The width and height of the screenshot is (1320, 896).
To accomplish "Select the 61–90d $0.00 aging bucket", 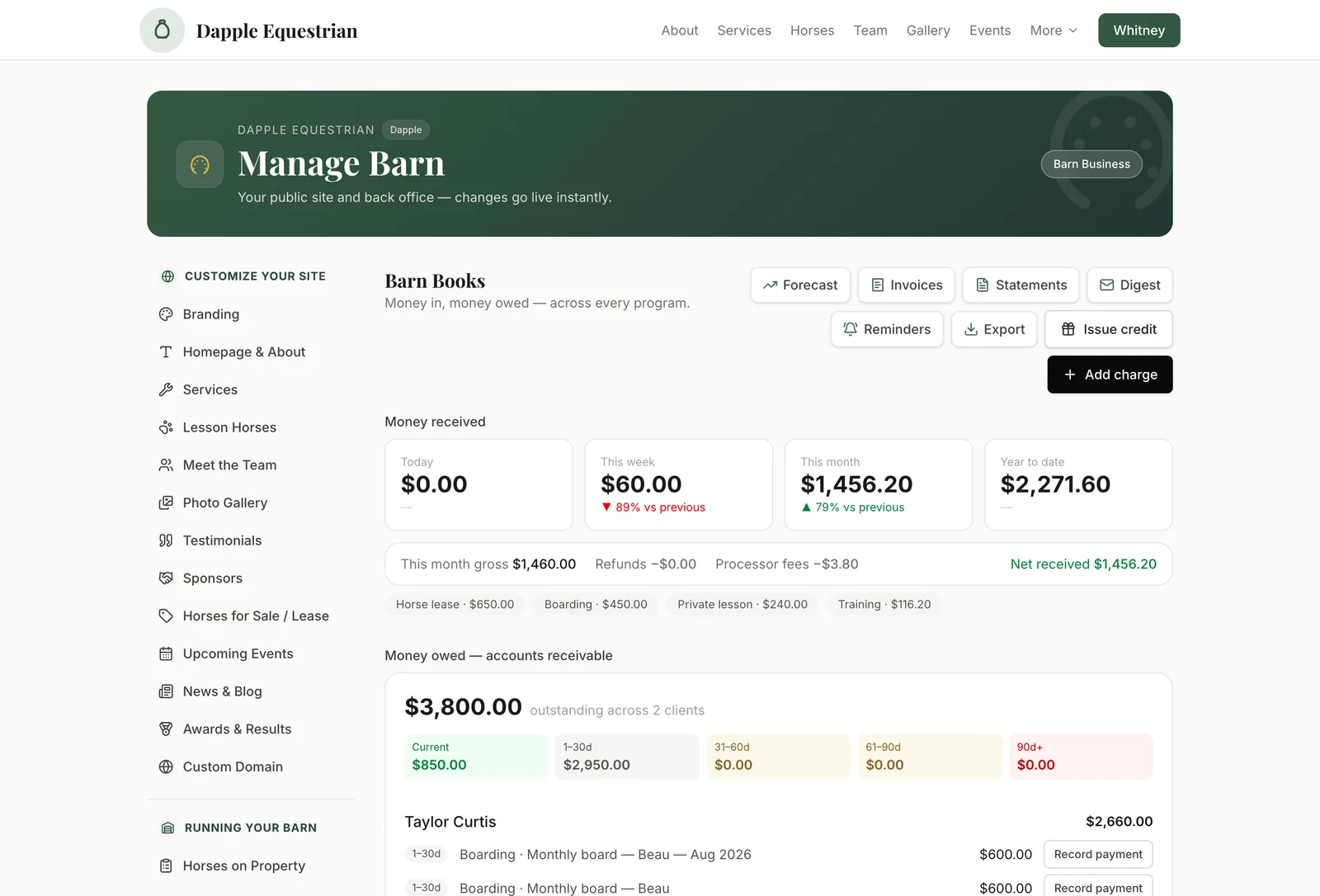I will 930,757.
